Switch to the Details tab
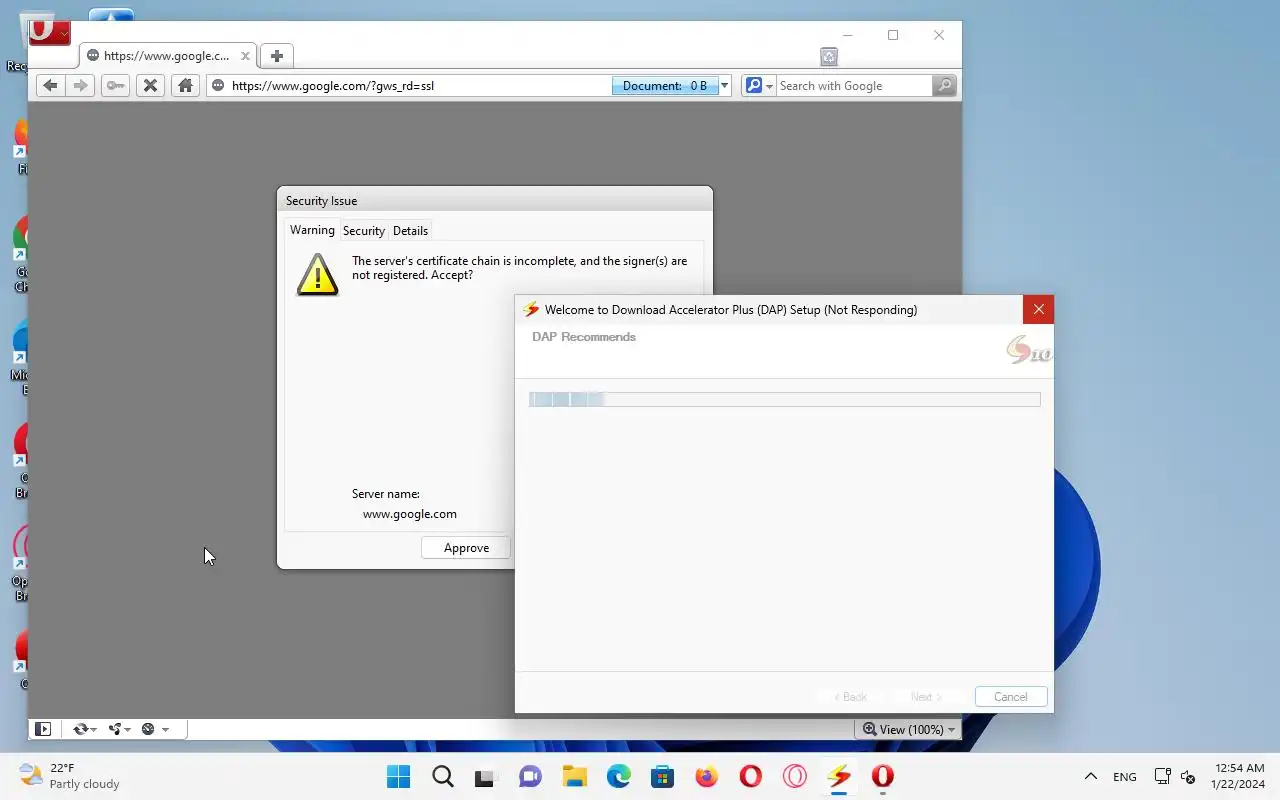 (410, 231)
